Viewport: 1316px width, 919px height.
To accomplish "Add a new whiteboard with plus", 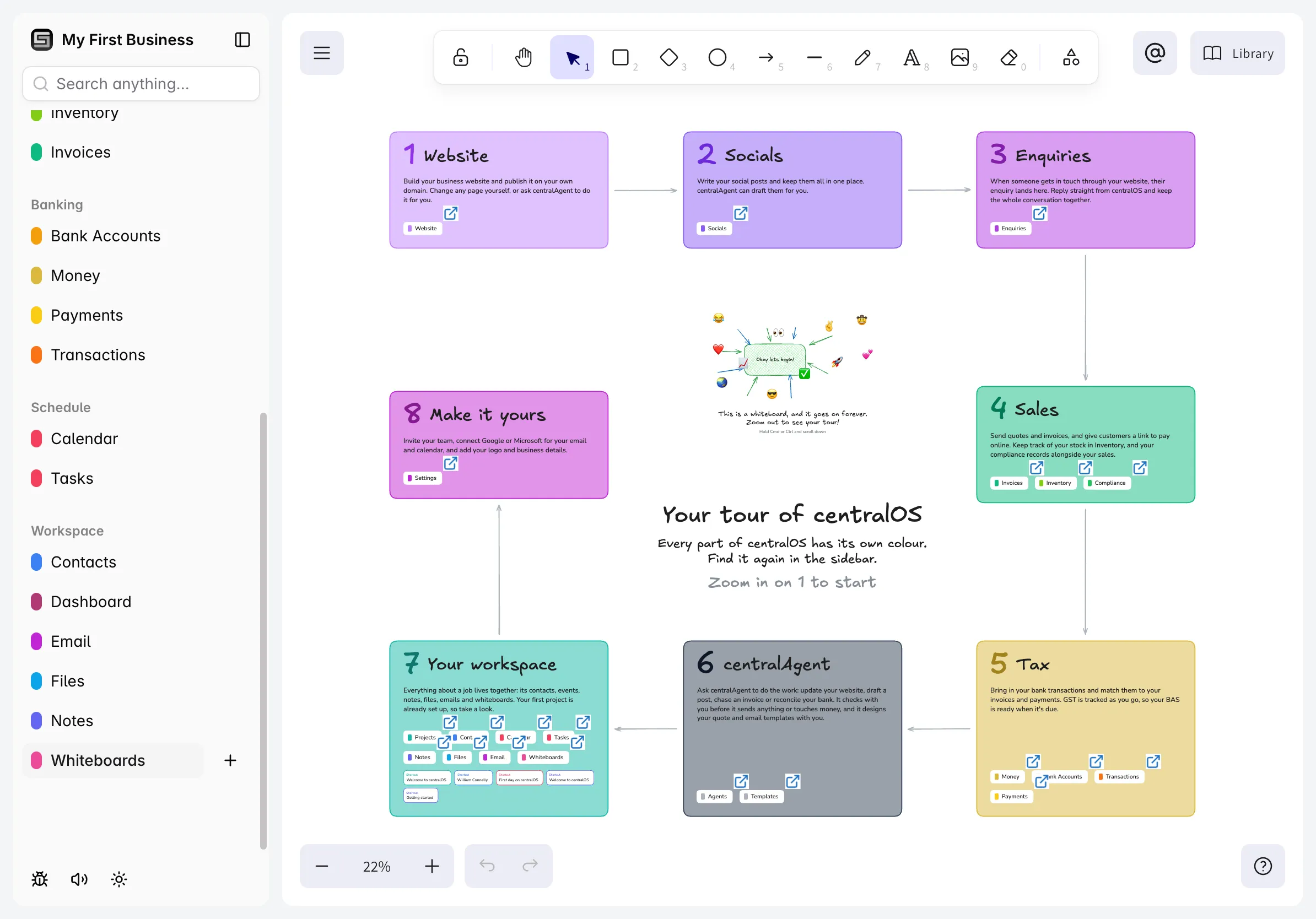I will pyautogui.click(x=230, y=760).
